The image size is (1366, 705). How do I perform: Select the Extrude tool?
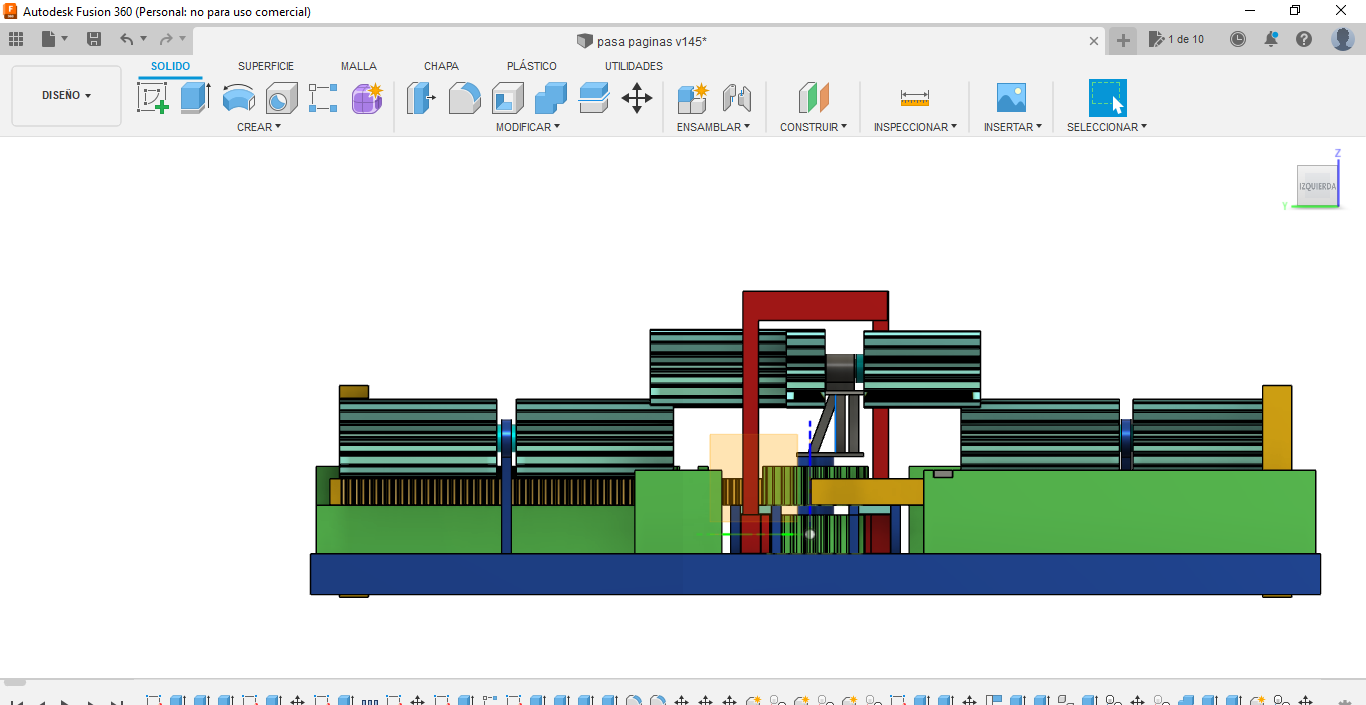pos(195,98)
